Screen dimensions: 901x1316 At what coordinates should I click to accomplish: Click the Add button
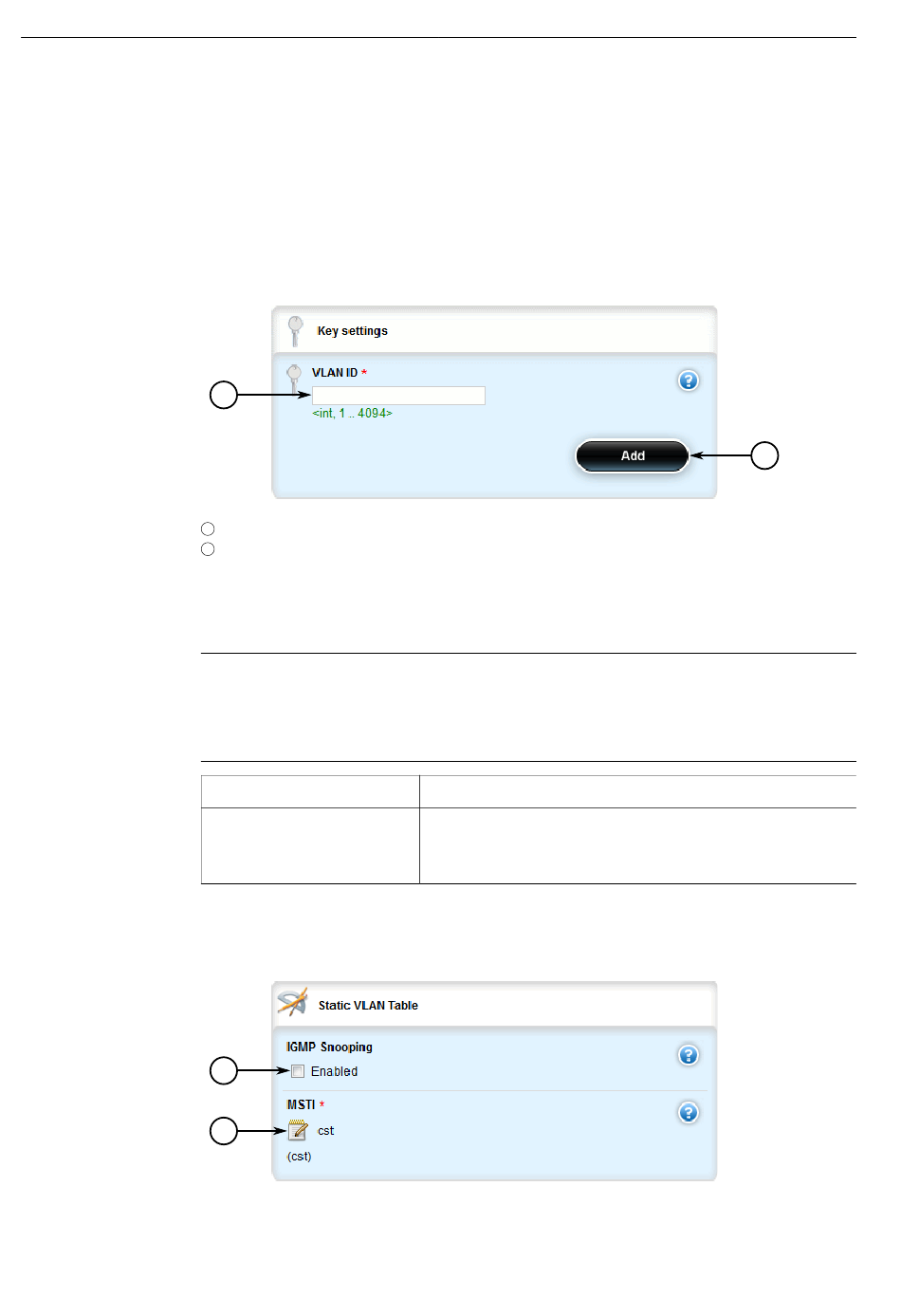(632, 455)
